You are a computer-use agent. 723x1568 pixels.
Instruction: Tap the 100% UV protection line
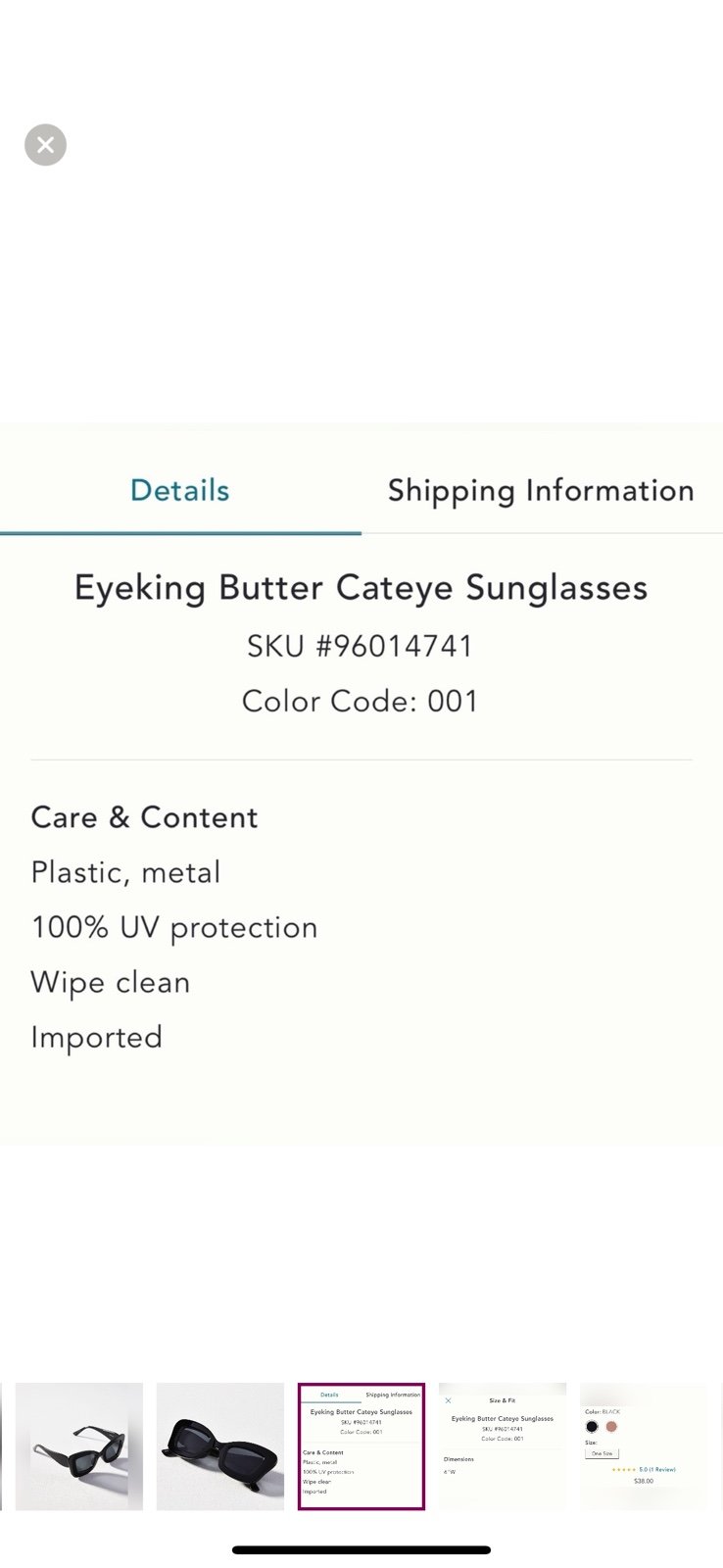click(174, 927)
